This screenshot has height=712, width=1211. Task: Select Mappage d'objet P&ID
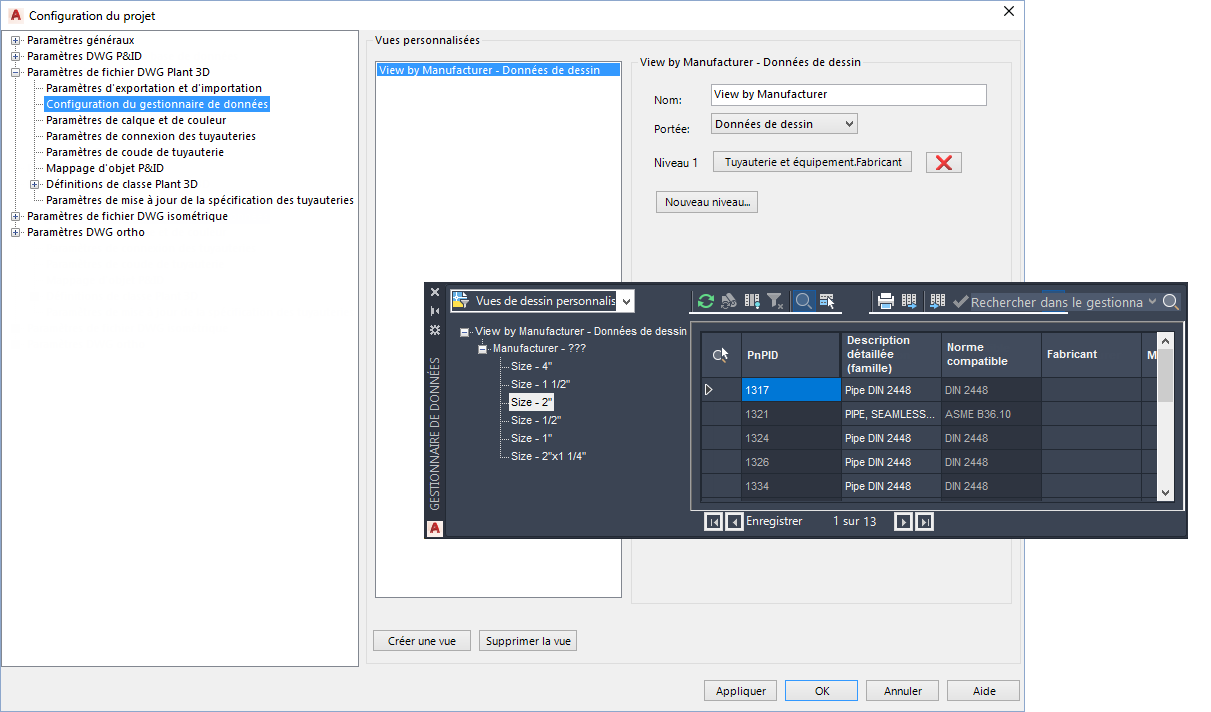105,168
